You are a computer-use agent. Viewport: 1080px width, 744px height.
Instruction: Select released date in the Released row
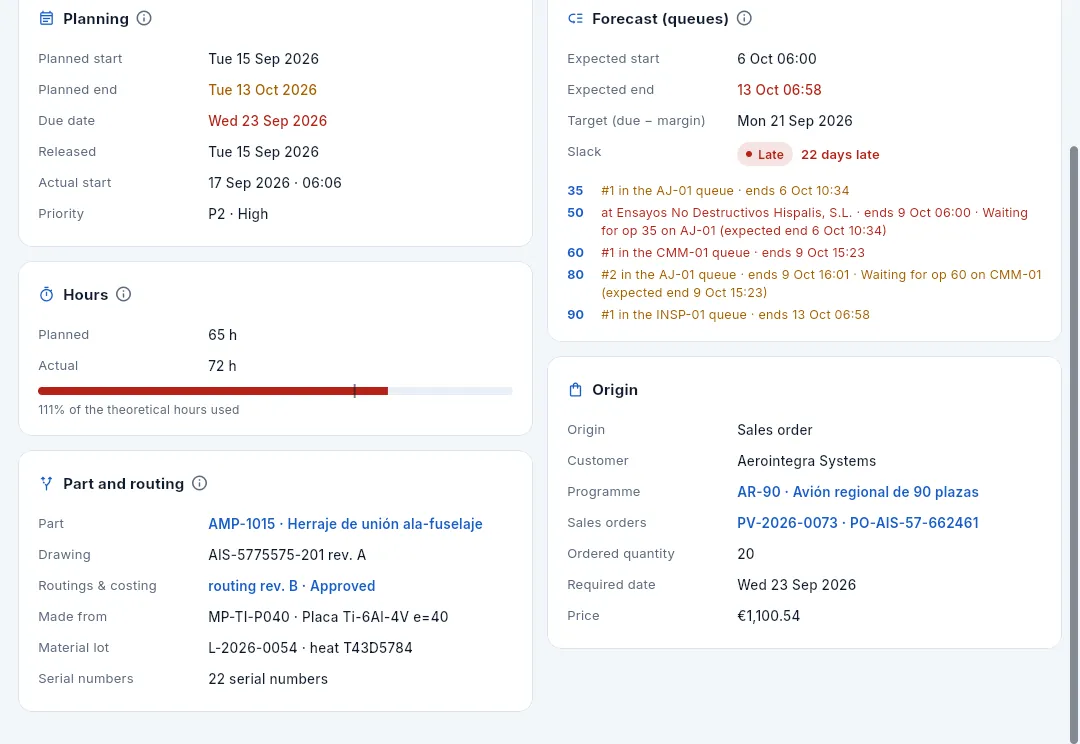[263, 152]
